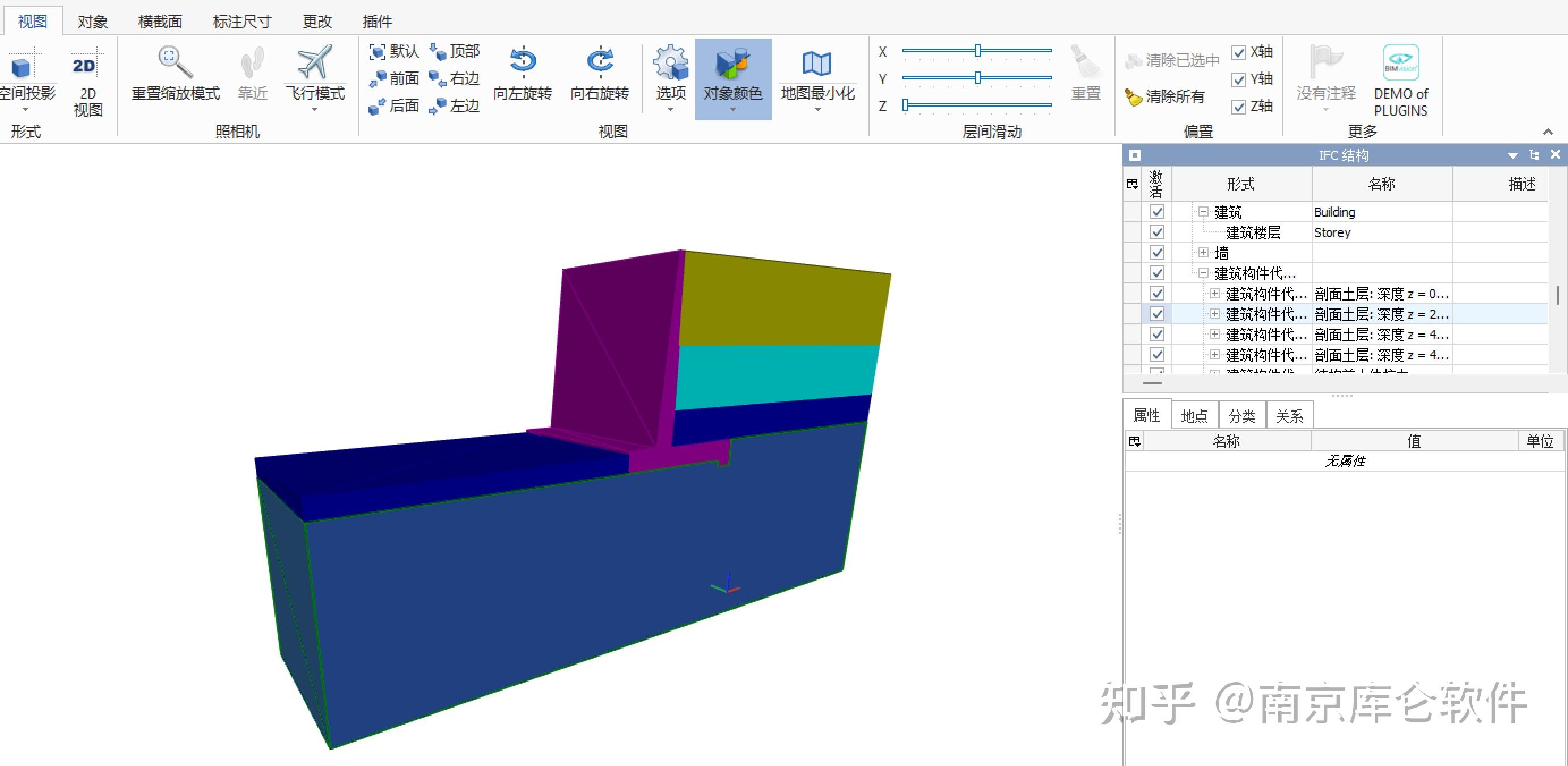
Task: Deactivate the 墙 row checkbox
Action: [x=1156, y=253]
